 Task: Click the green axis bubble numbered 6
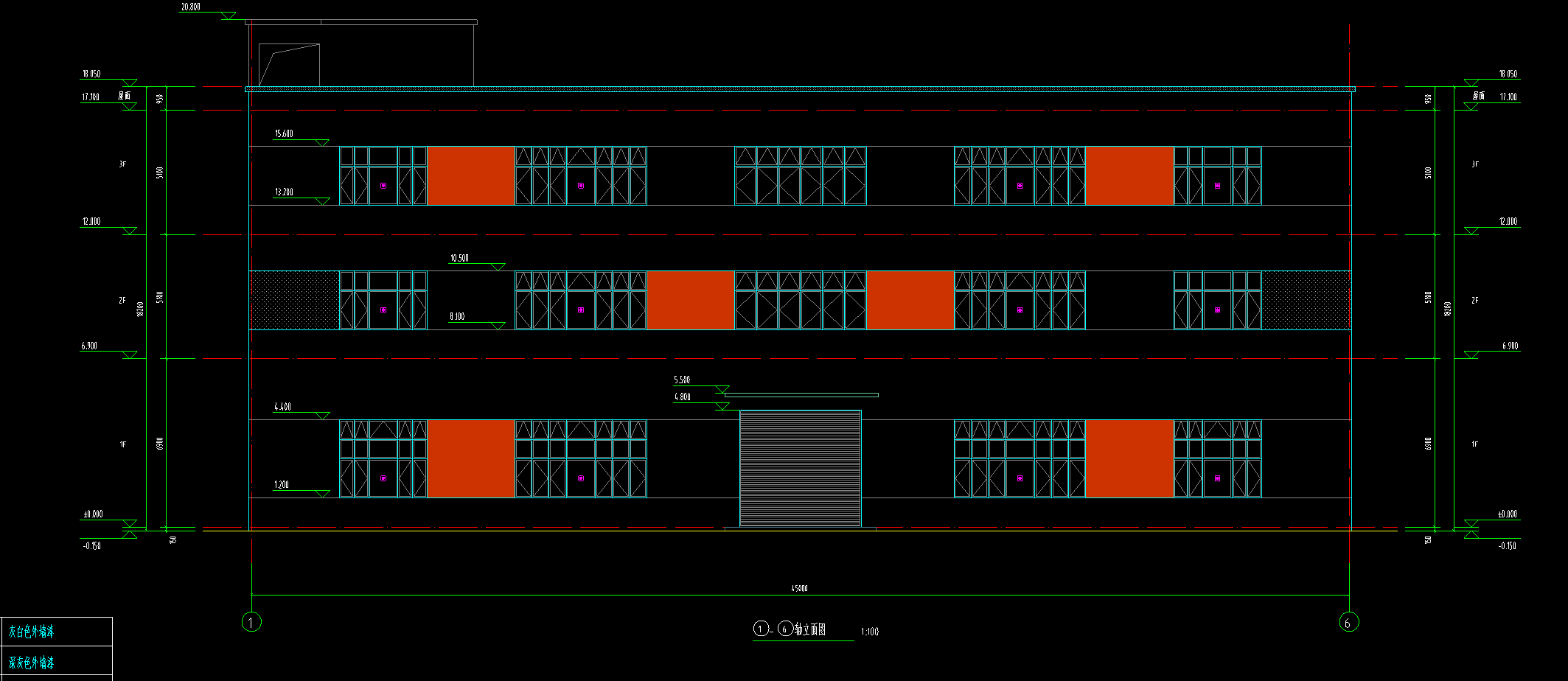pyautogui.click(x=1349, y=623)
